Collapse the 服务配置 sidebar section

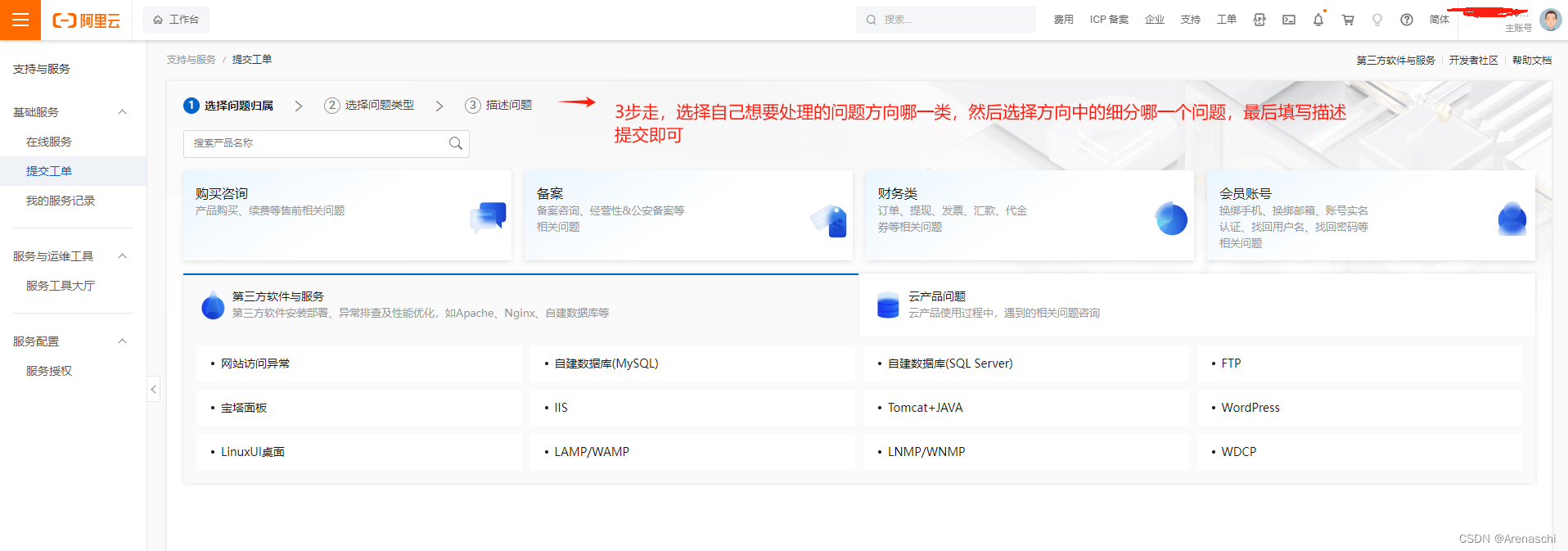pos(123,341)
